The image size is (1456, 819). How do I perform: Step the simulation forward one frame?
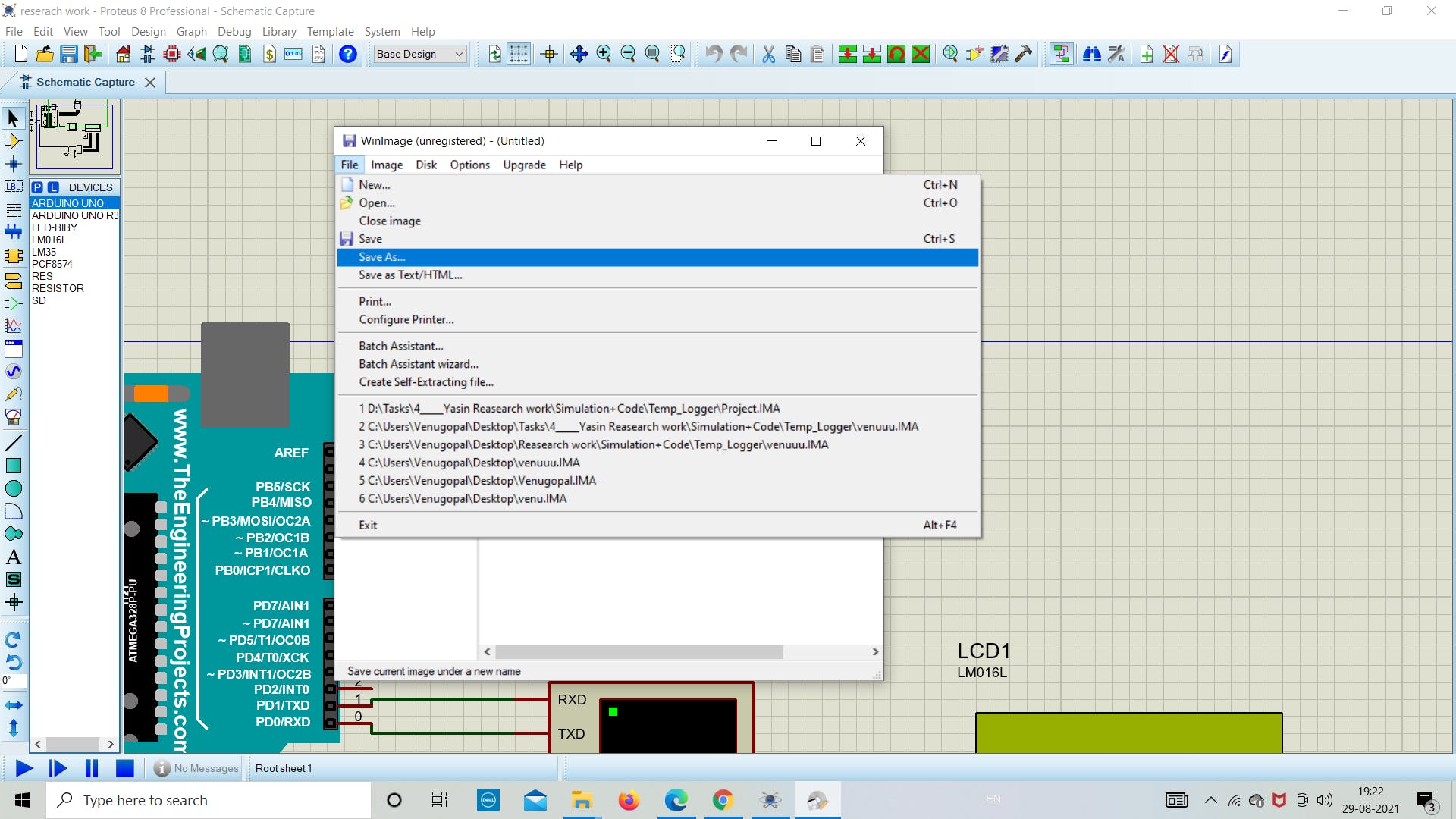[x=58, y=768]
